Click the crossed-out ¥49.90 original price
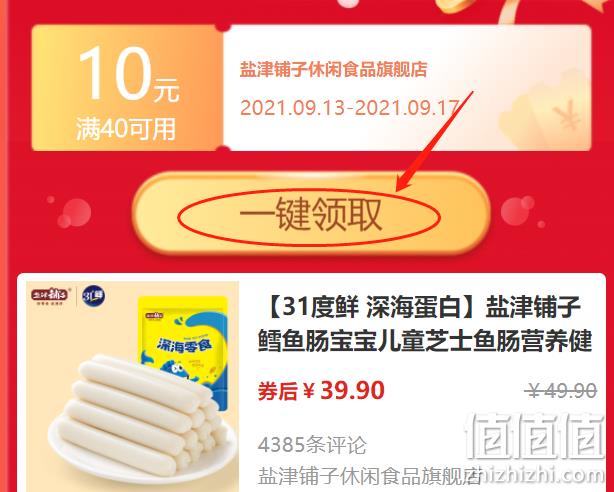The image size is (614, 492). coord(561,390)
